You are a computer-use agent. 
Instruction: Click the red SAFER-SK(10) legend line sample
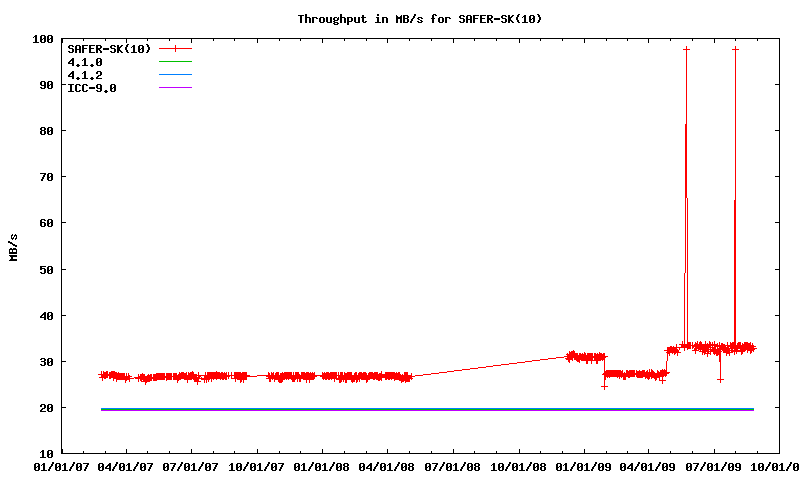(x=175, y=48)
